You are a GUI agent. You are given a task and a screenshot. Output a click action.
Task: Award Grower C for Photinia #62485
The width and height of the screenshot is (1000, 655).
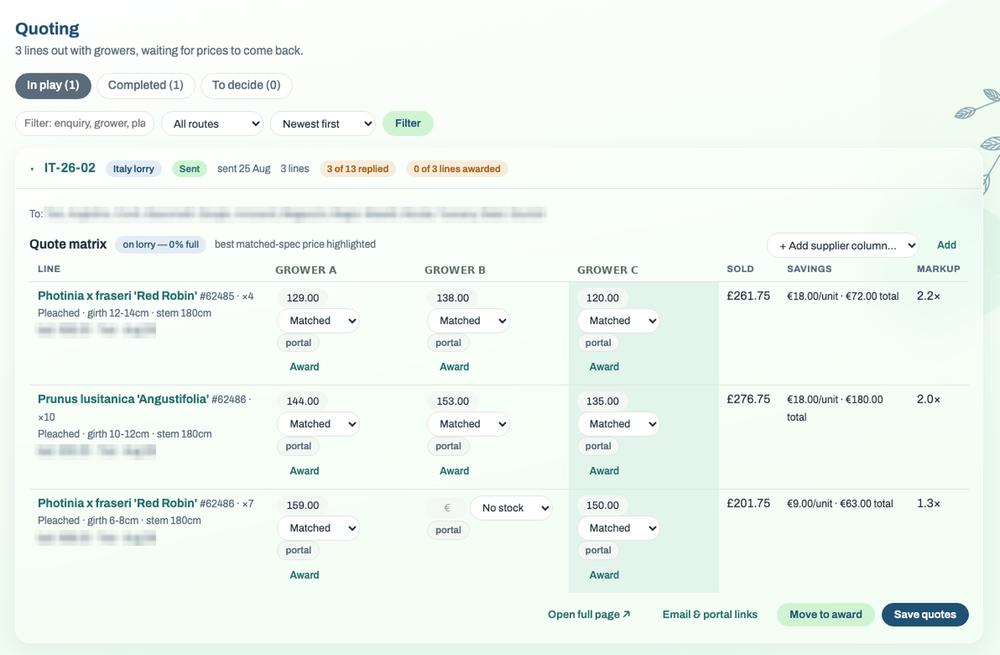(604, 367)
